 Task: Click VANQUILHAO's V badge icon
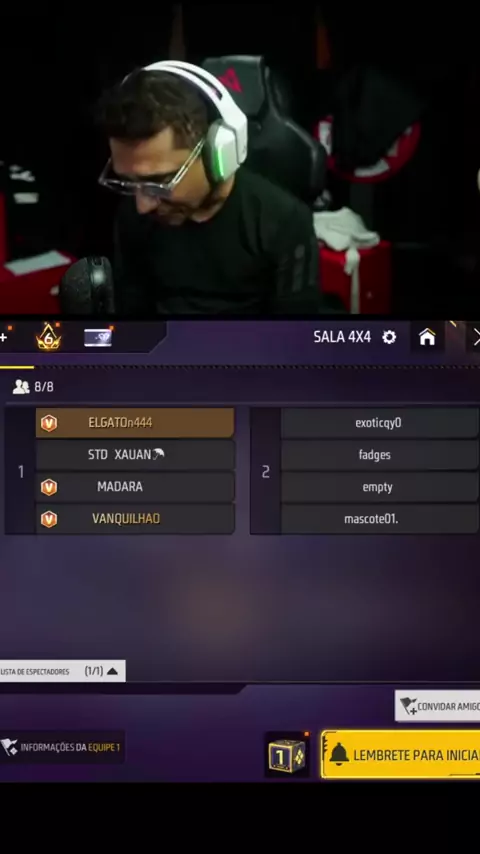(49, 519)
